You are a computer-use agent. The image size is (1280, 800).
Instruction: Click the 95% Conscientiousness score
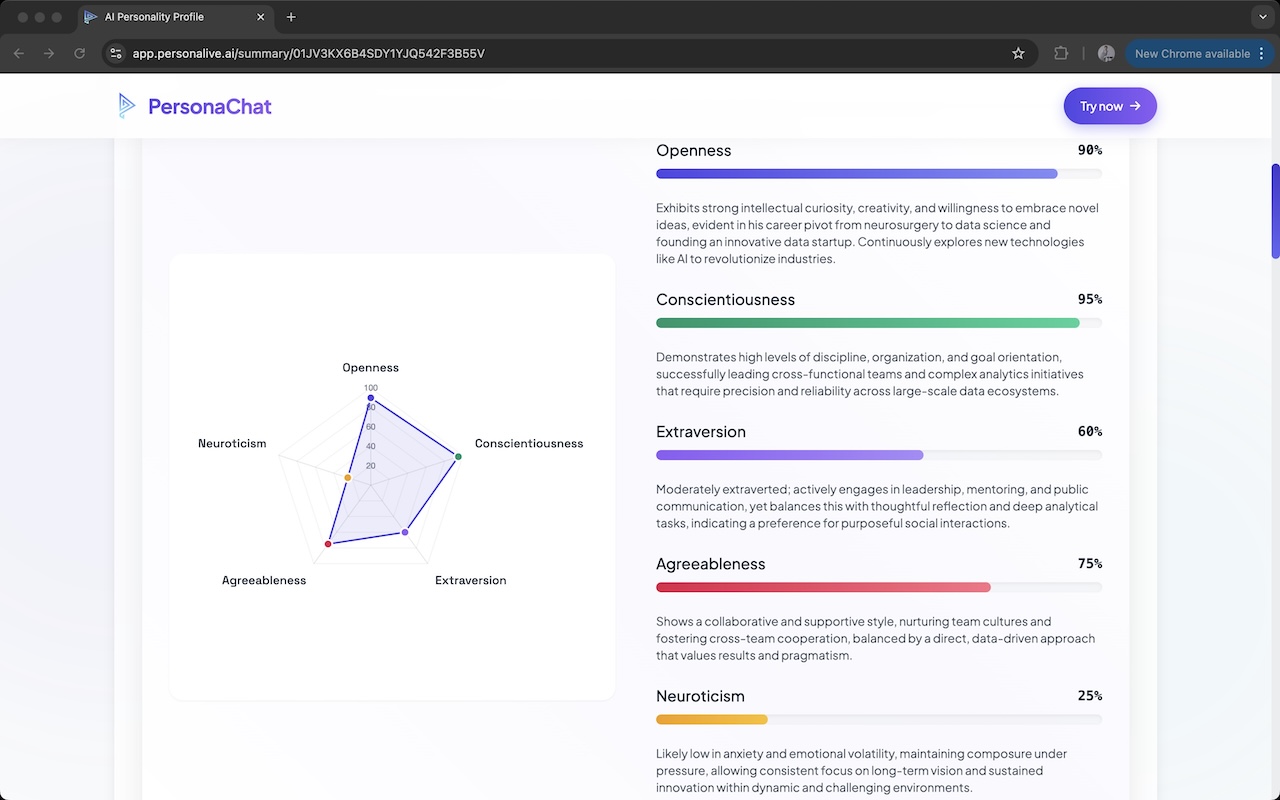[x=1090, y=299]
